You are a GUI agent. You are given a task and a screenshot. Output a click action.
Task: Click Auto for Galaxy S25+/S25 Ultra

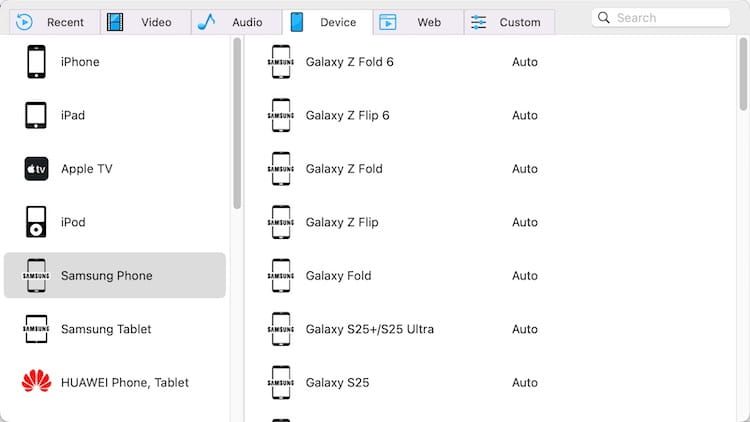pos(525,329)
